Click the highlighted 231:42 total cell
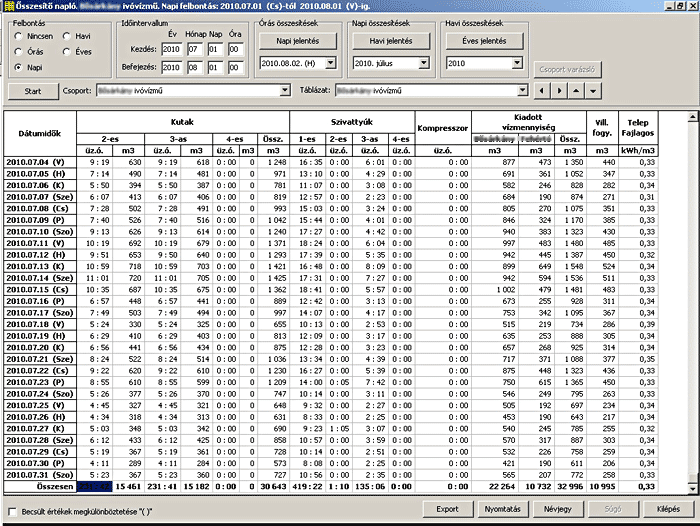Screen dimensions: 700x526 [x=94, y=487]
